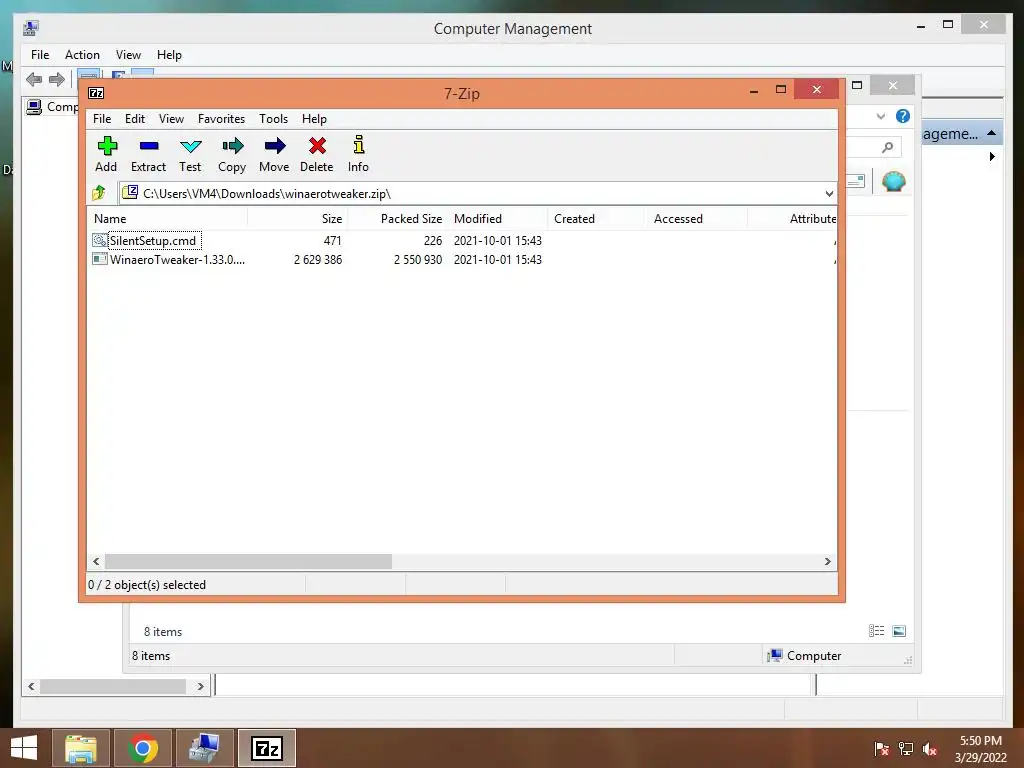Go up one folder level in 7-Zip

[99, 193]
